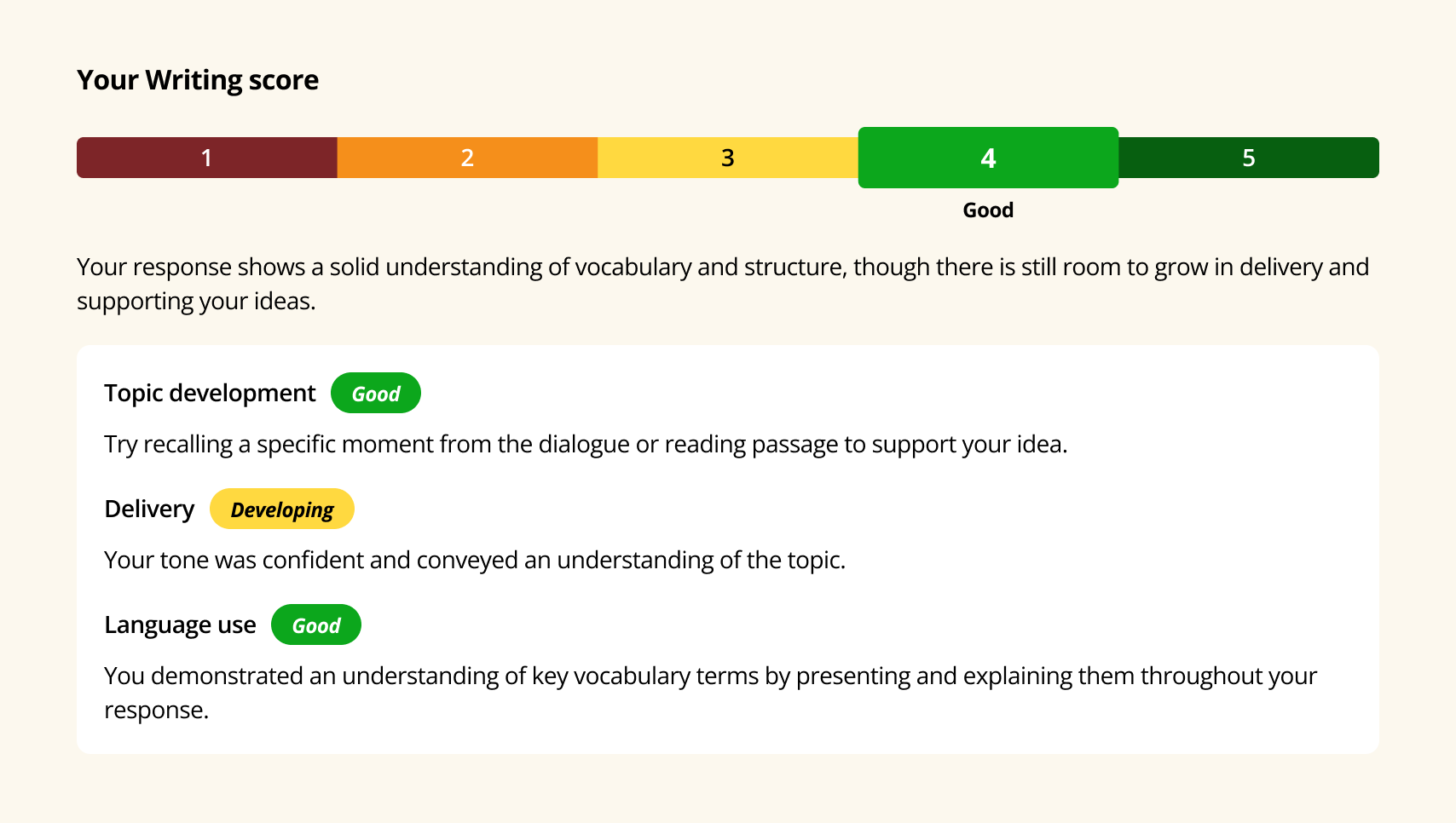
Task: Click the dark green score segment 5
Action: (x=1248, y=158)
